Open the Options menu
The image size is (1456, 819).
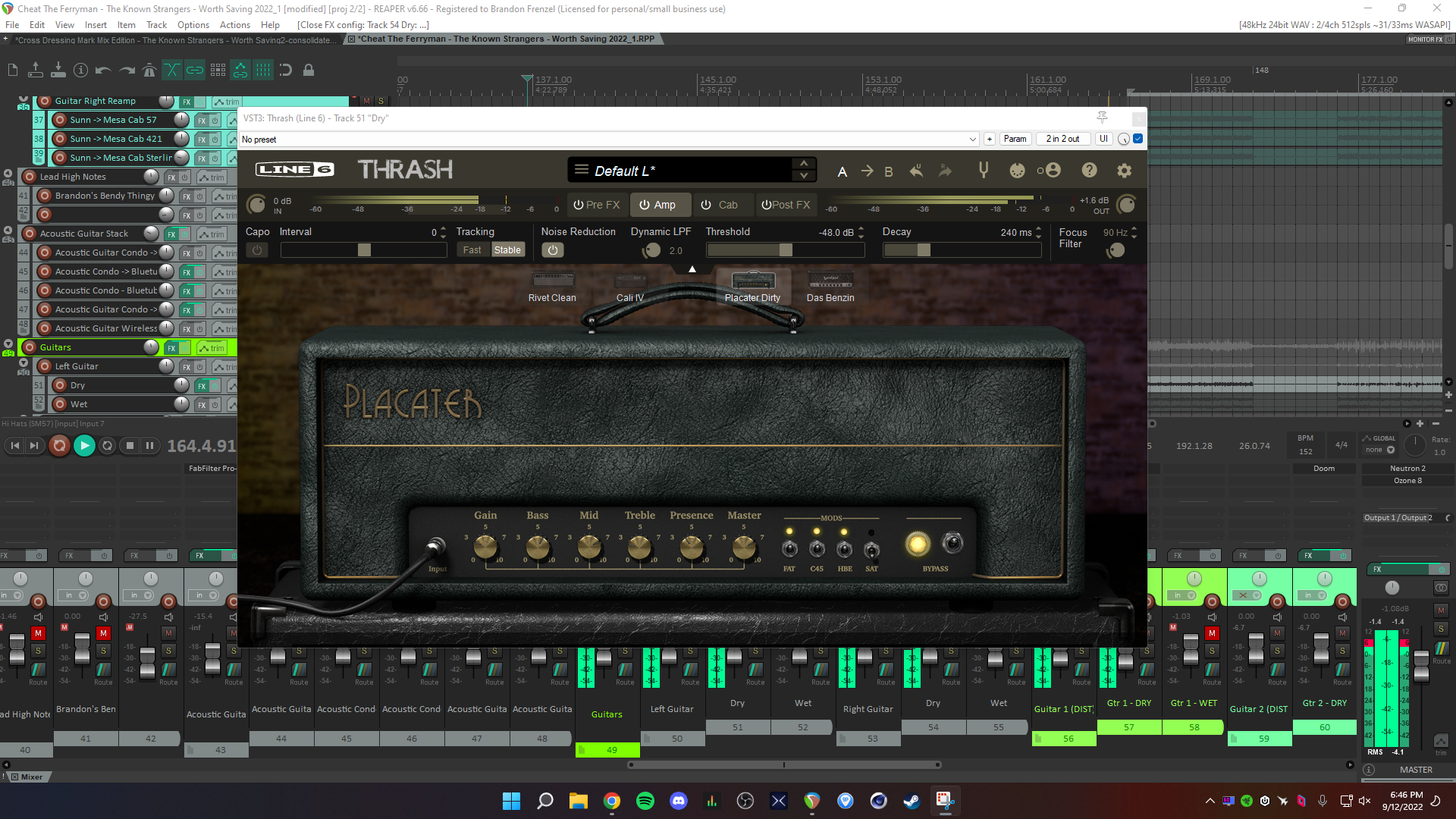point(193,24)
